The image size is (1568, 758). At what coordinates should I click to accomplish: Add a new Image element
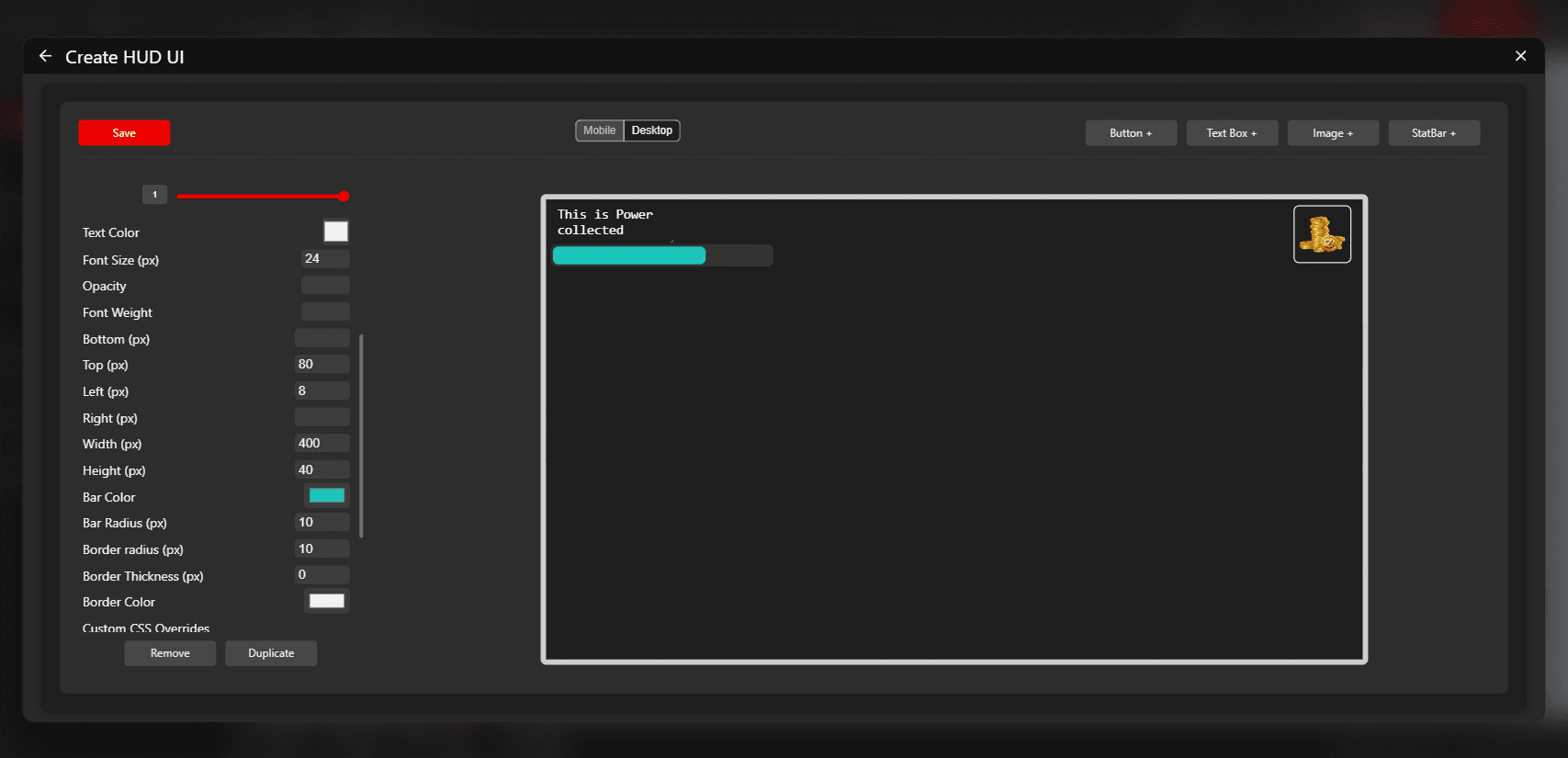point(1333,133)
